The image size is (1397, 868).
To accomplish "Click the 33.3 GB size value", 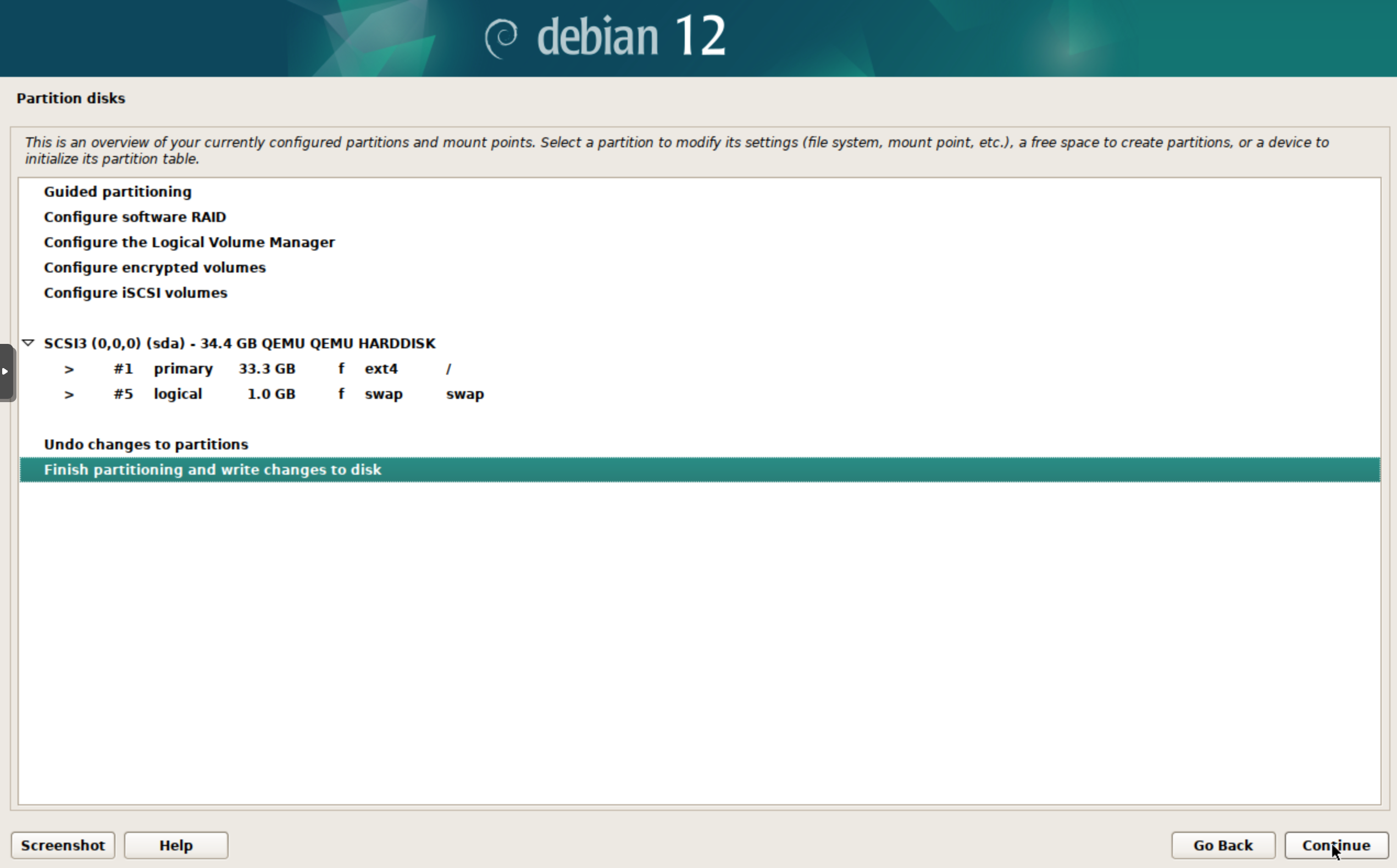I will tap(267, 369).
